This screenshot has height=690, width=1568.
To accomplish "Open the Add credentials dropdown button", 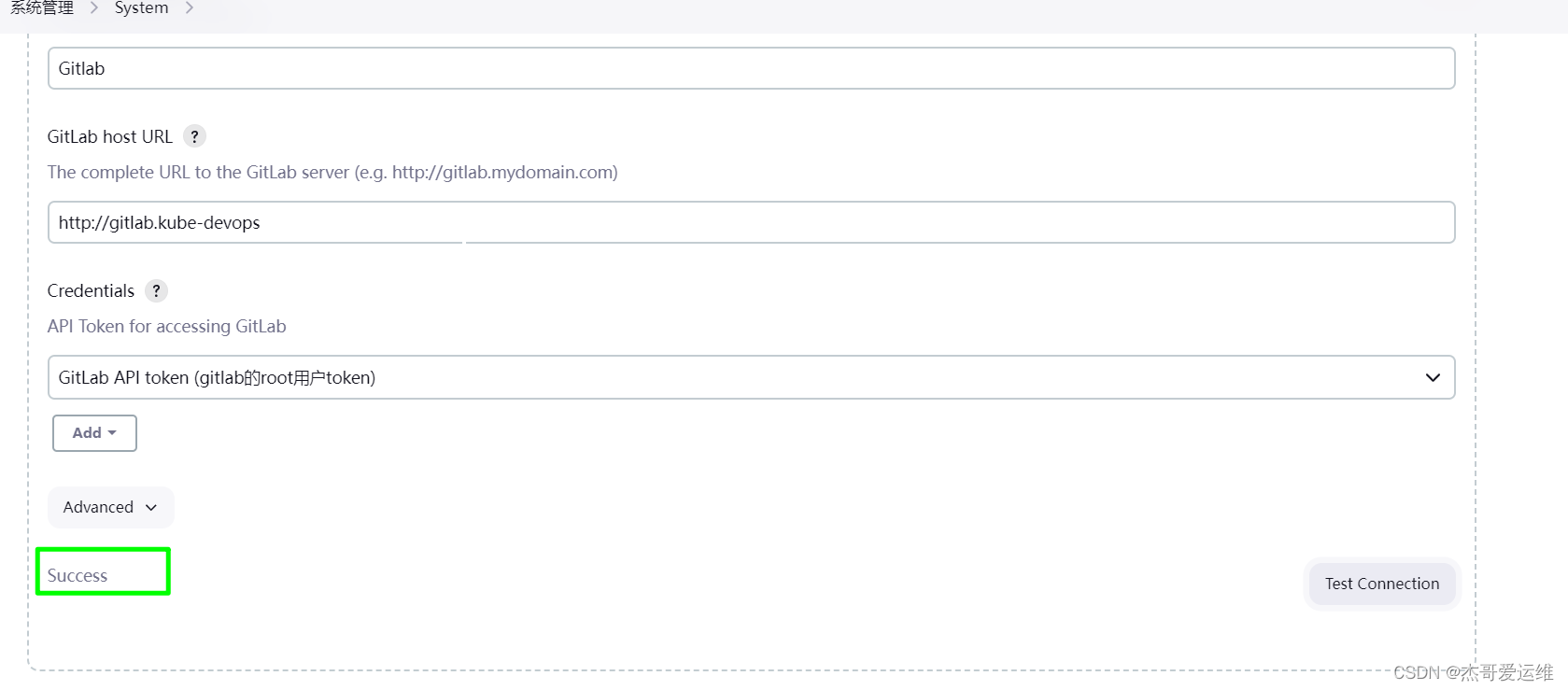I will pyautogui.click(x=94, y=433).
